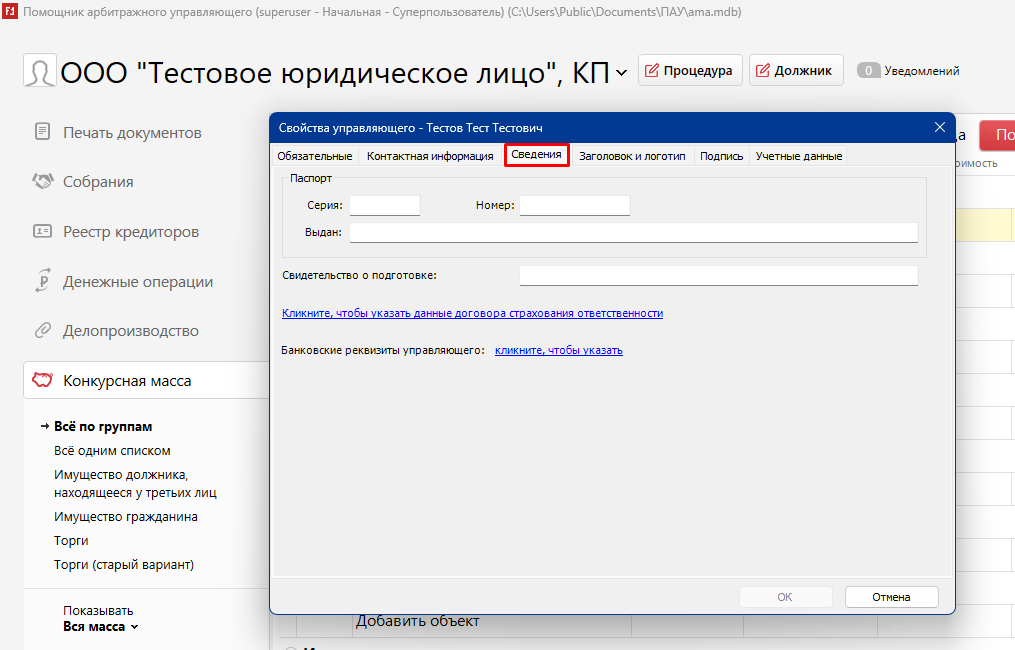Expand the dropdown next to company name
The width and height of the screenshot is (1015, 650).
coord(621,72)
